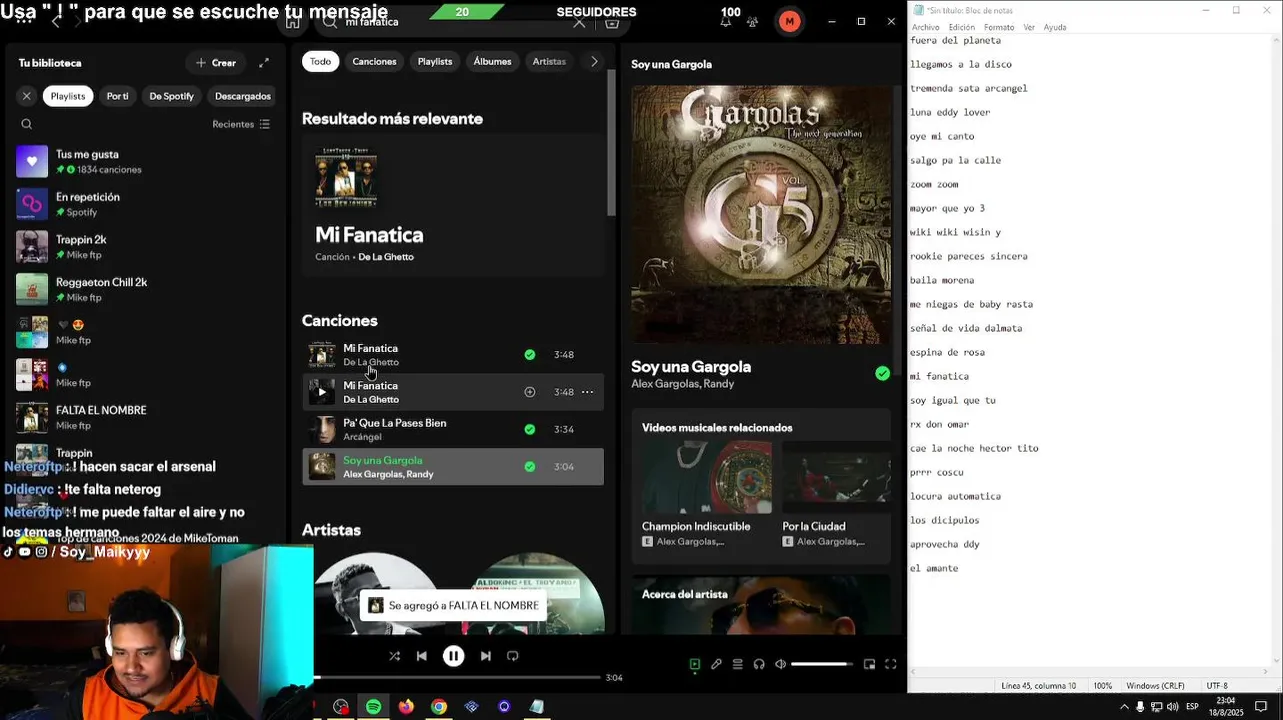Toggle the Now Playing view icon
Image resolution: width=1283 pixels, height=720 pixels.
point(695,664)
